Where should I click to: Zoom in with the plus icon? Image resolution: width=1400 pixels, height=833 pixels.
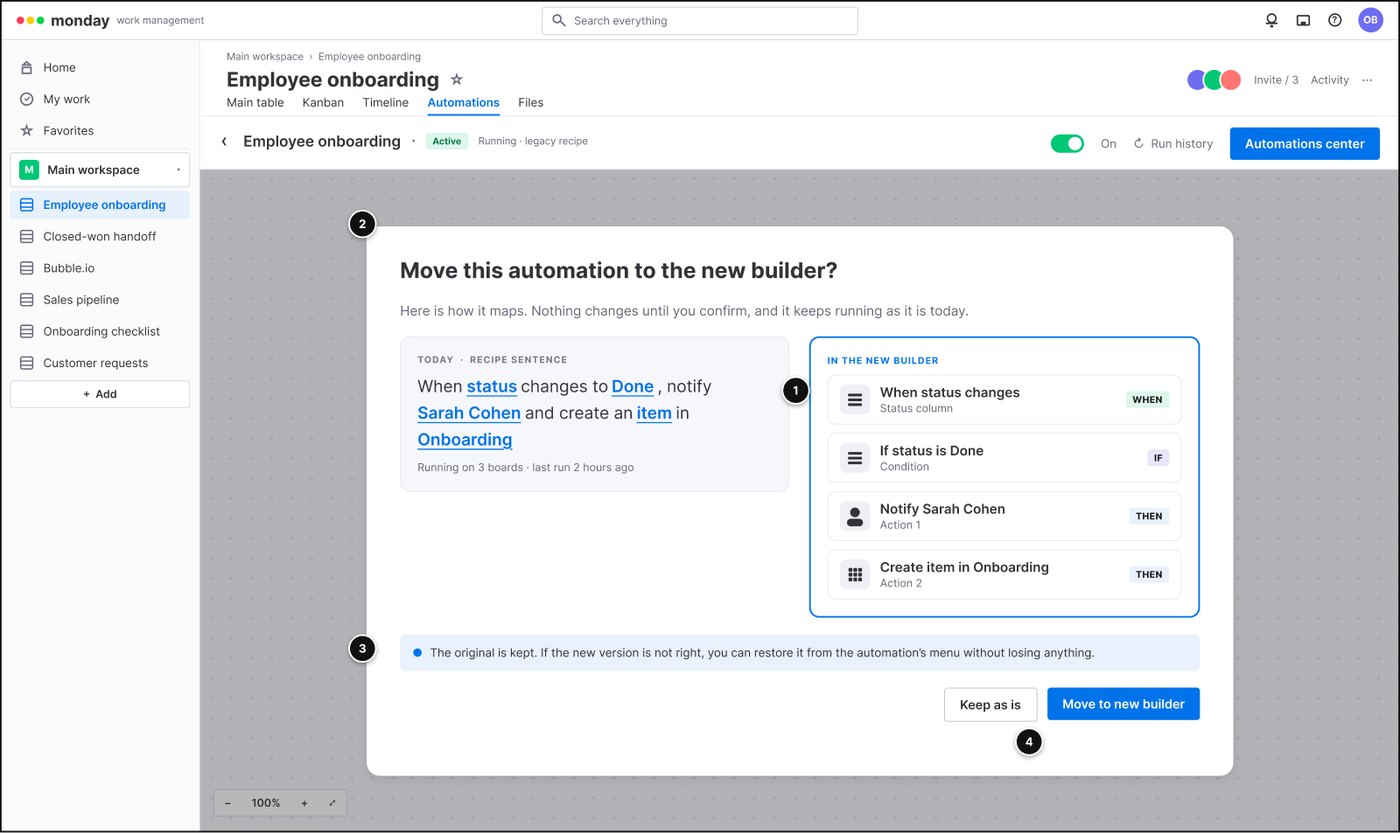click(304, 803)
